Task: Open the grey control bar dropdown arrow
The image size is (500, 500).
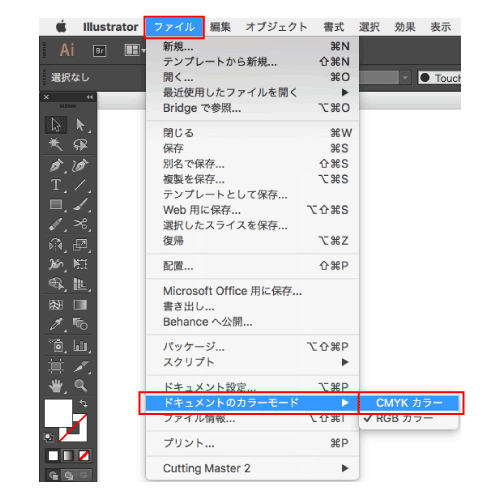Action: (405, 78)
